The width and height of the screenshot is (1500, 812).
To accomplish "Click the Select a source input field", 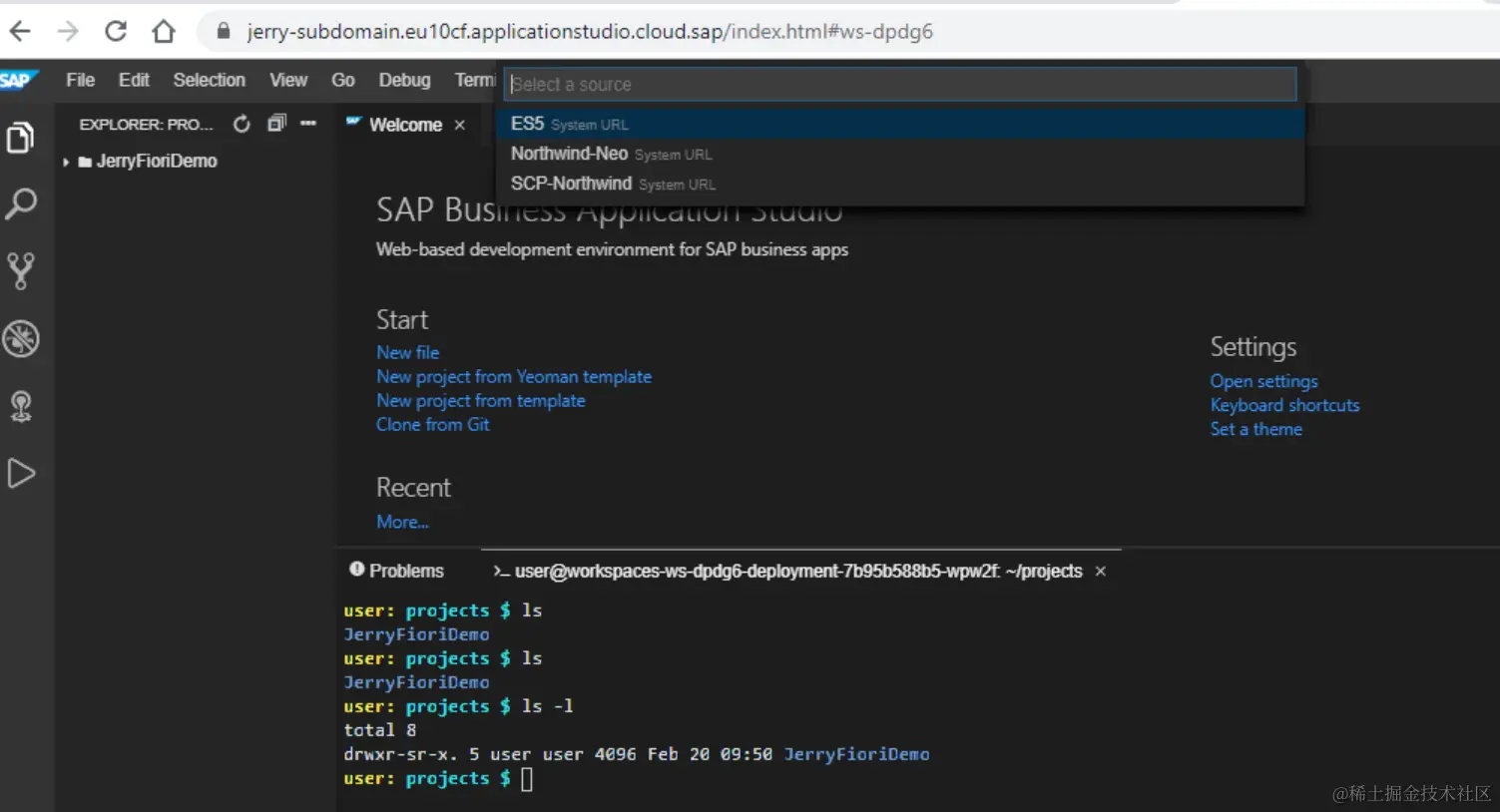I will [900, 84].
